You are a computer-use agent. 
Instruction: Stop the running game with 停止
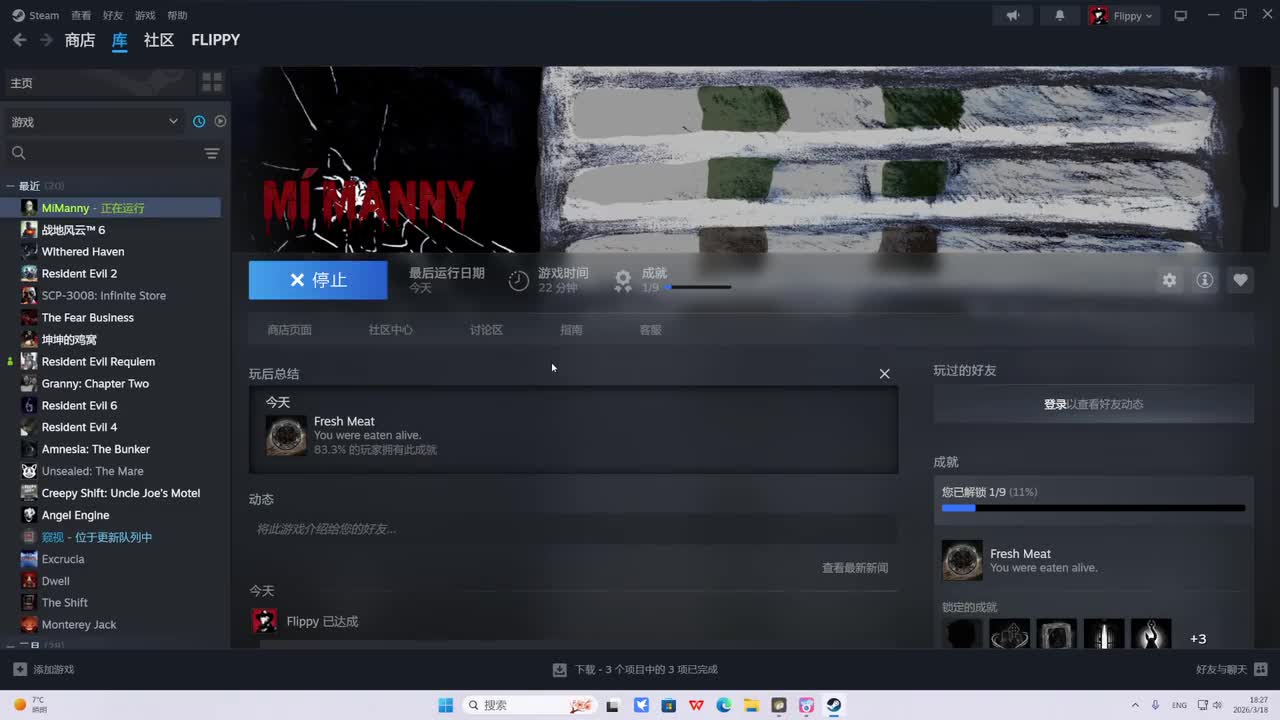tap(318, 280)
